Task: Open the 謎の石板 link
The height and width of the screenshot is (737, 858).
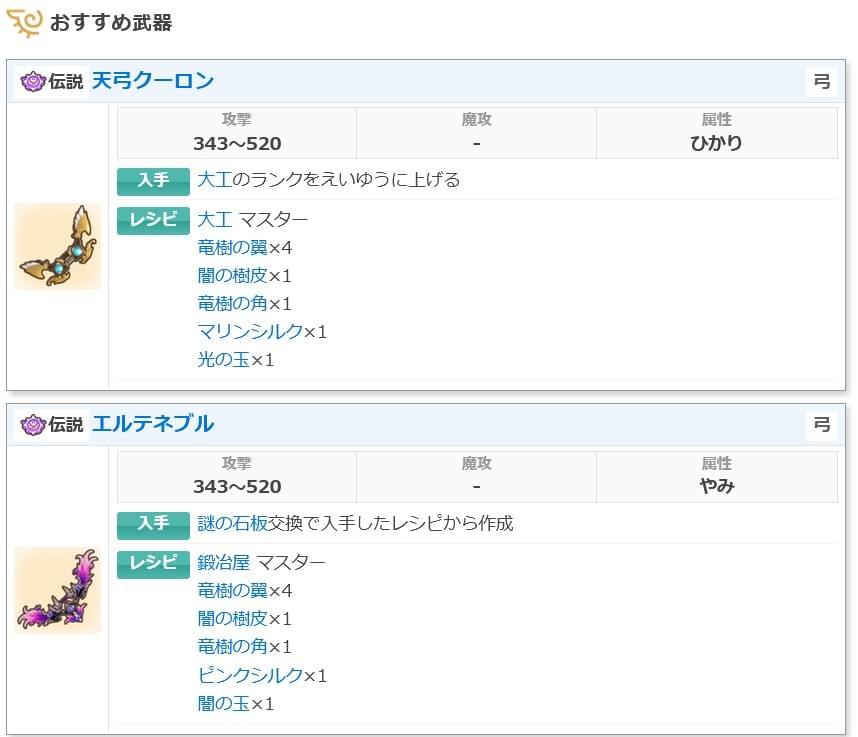Action: click(232, 523)
